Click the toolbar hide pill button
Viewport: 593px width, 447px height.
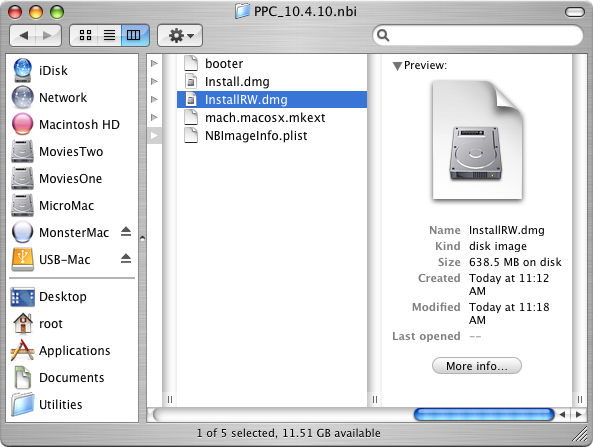pos(575,12)
